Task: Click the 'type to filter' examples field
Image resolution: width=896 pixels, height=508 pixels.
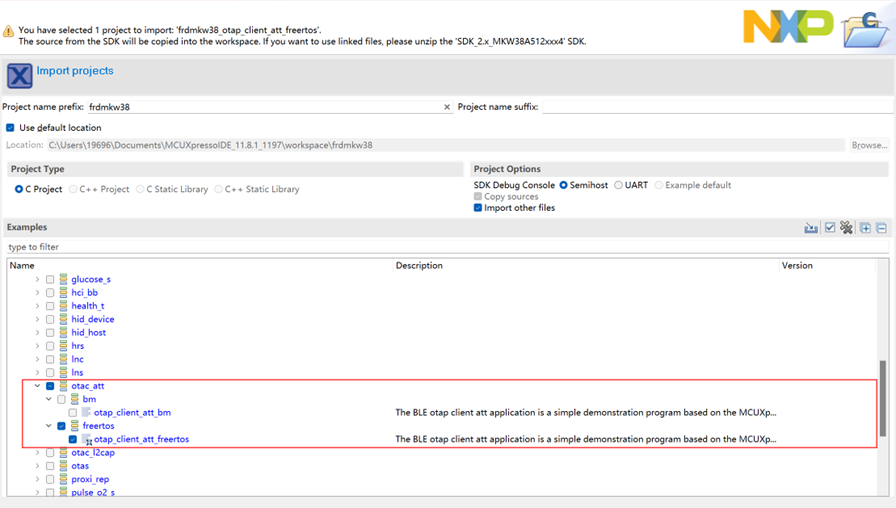Action: click(x=447, y=247)
